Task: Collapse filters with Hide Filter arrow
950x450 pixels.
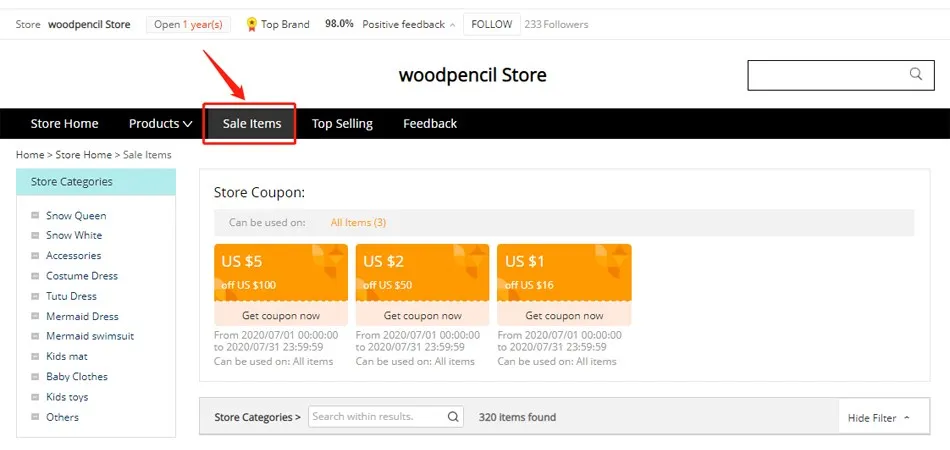Action: click(x=907, y=417)
